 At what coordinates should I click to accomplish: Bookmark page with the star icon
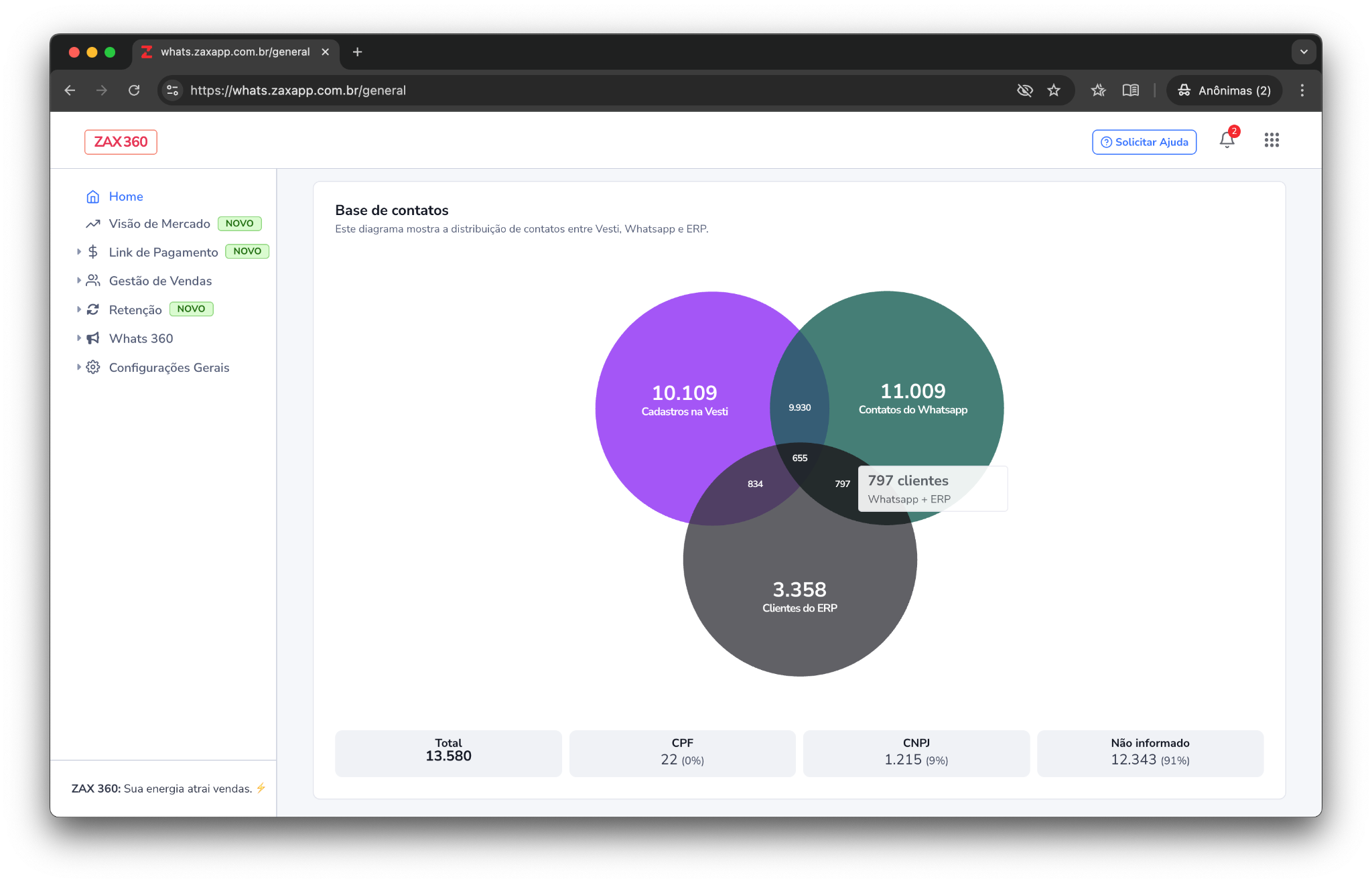[x=1054, y=90]
